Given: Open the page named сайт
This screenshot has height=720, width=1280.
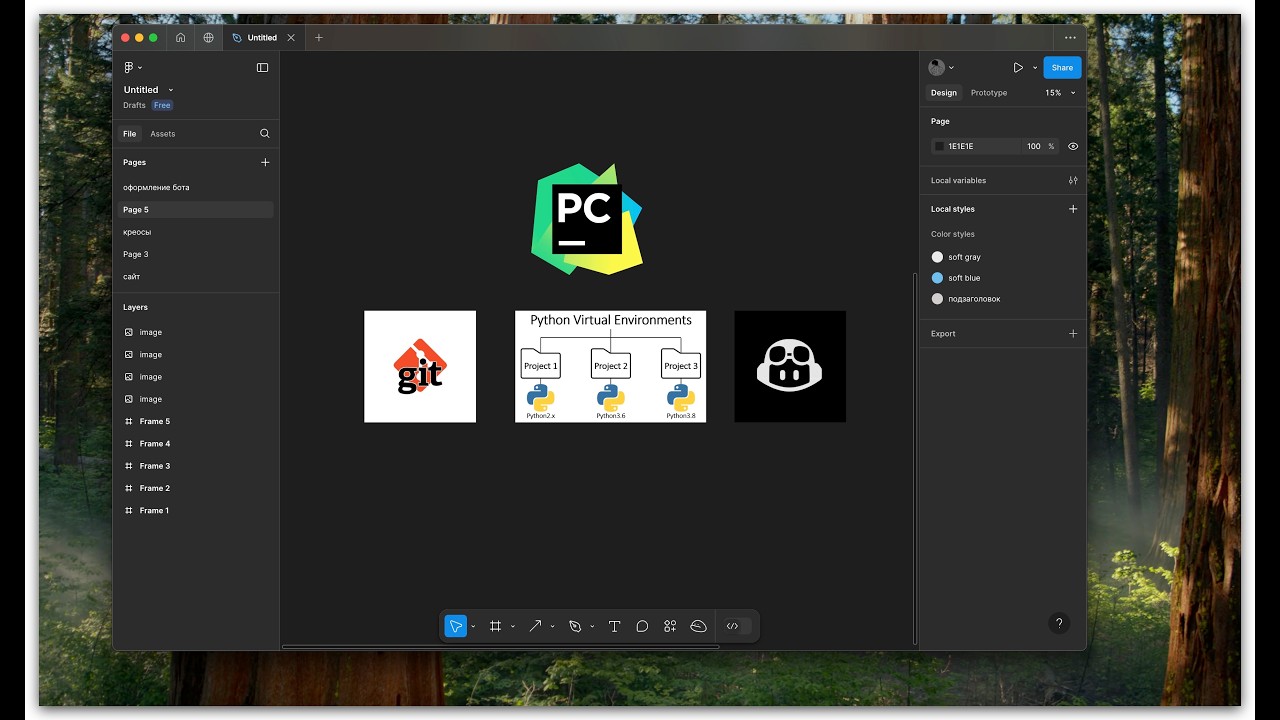Looking at the screenshot, I should click(132, 276).
